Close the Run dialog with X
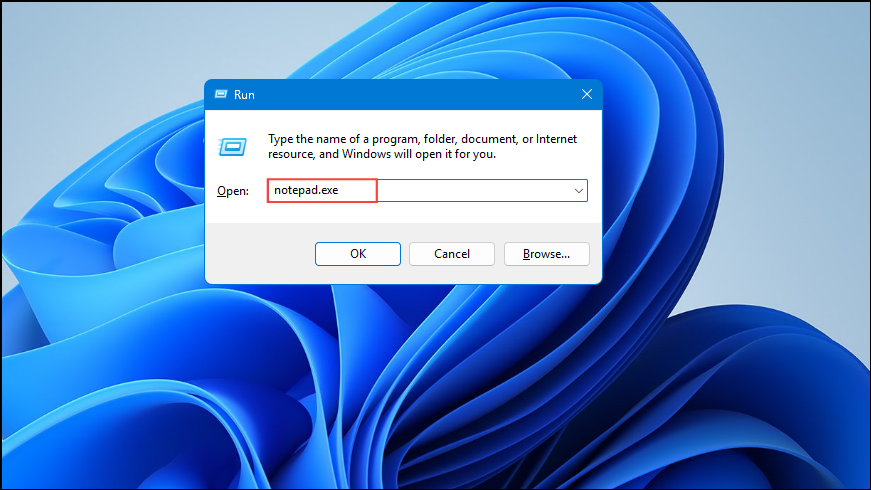 587,94
